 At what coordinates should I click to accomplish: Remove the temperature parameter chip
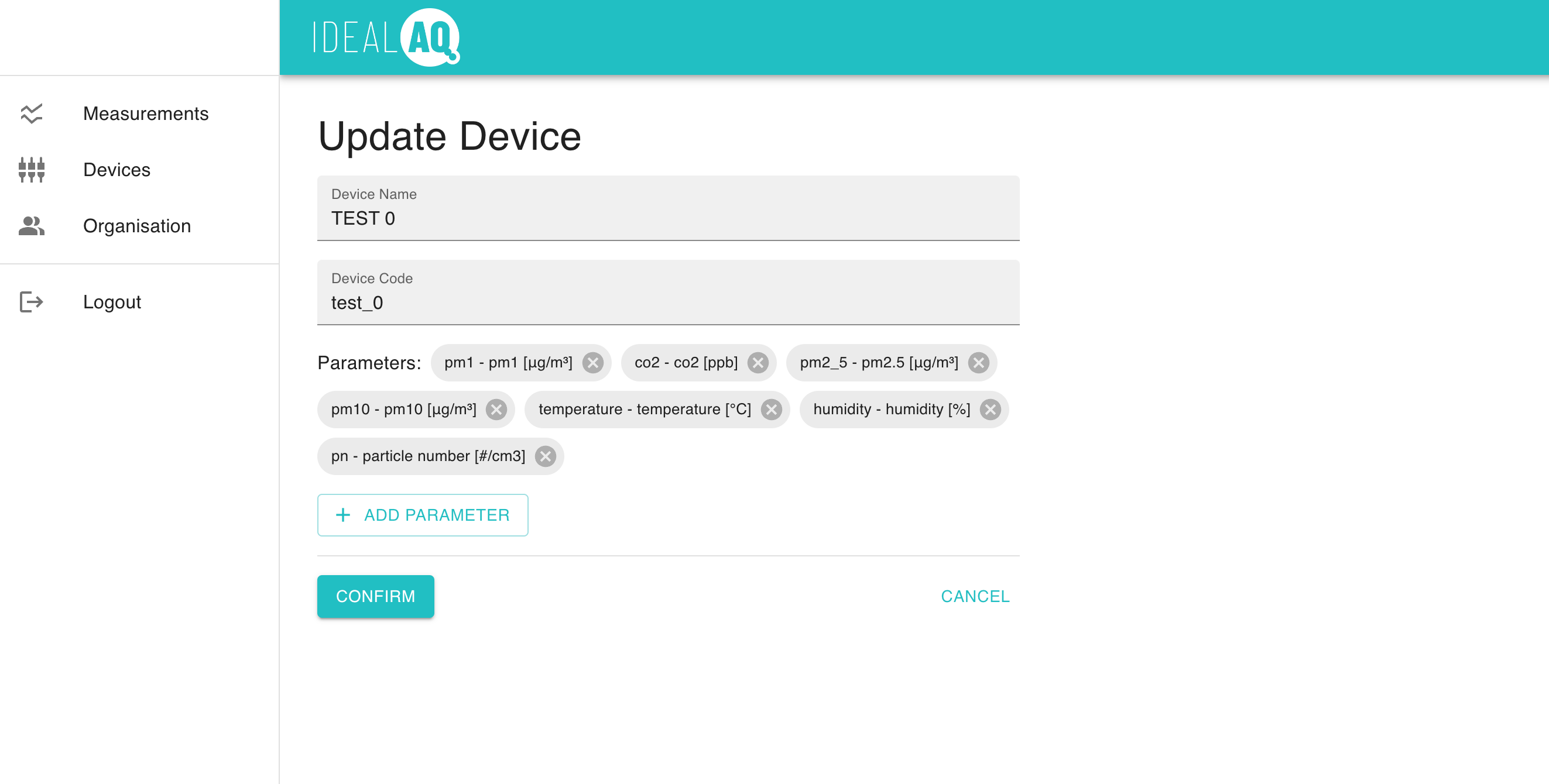pos(771,409)
